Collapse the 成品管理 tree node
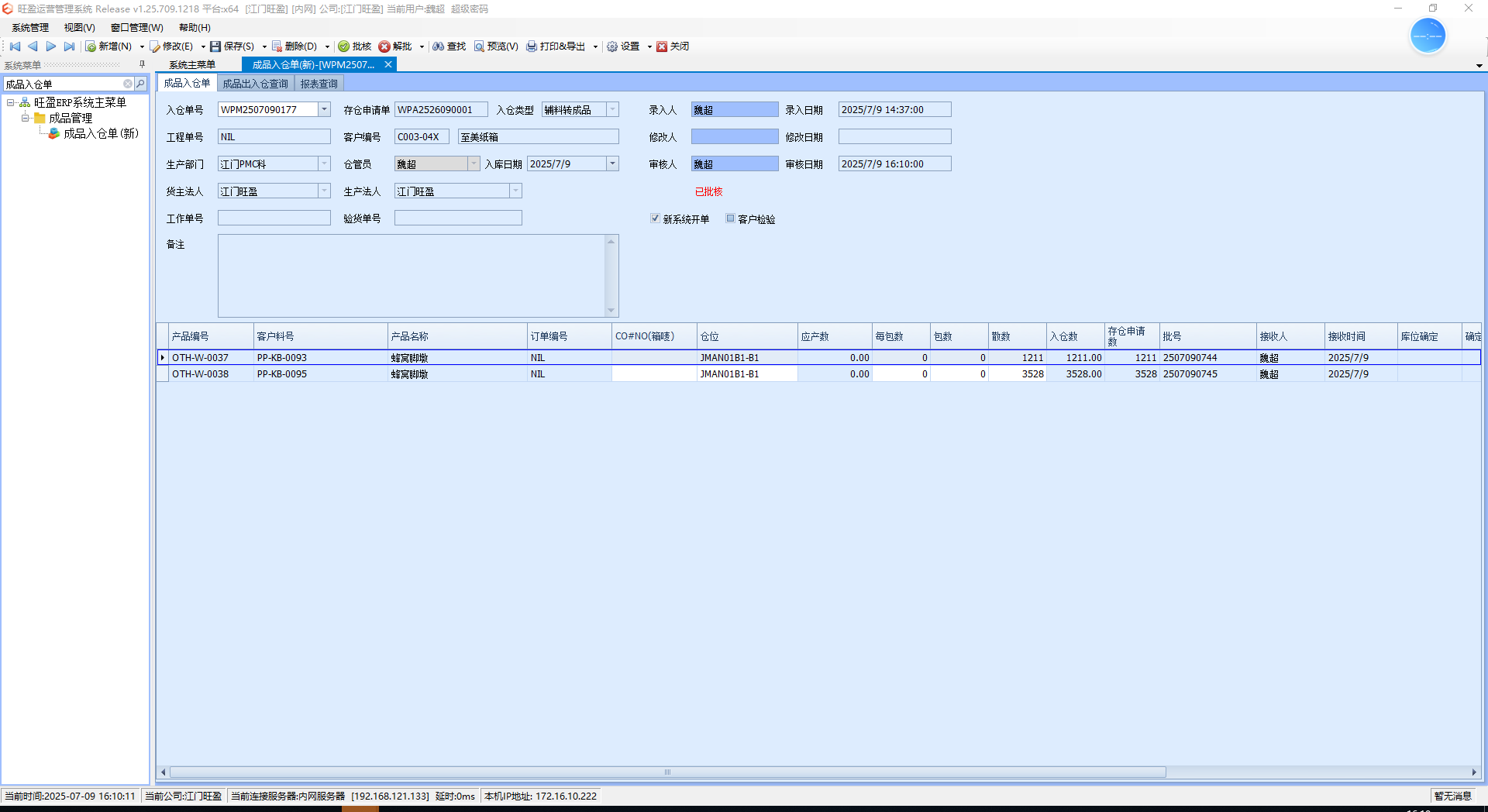Viewport: 1488px width, 812px height. pyautogui.click(x=25, y=118)
